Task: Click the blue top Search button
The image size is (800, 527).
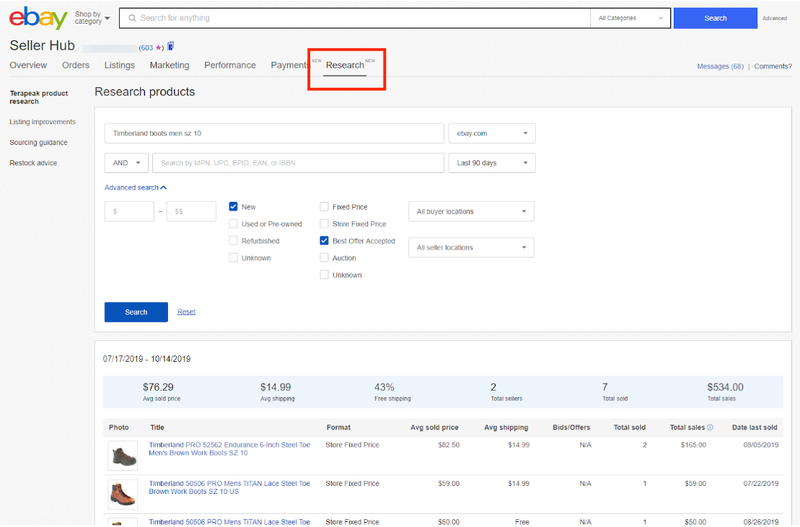Action: click(715, 18)
